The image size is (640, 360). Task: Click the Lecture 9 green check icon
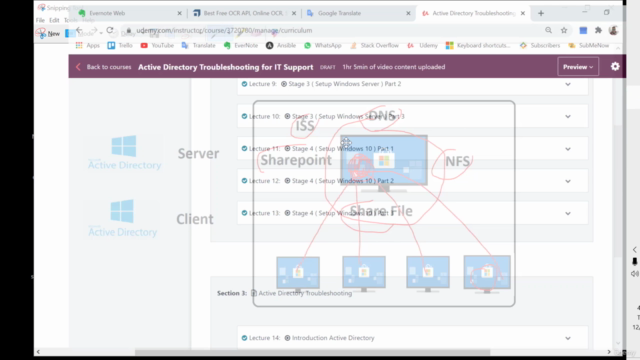(244, 84)
